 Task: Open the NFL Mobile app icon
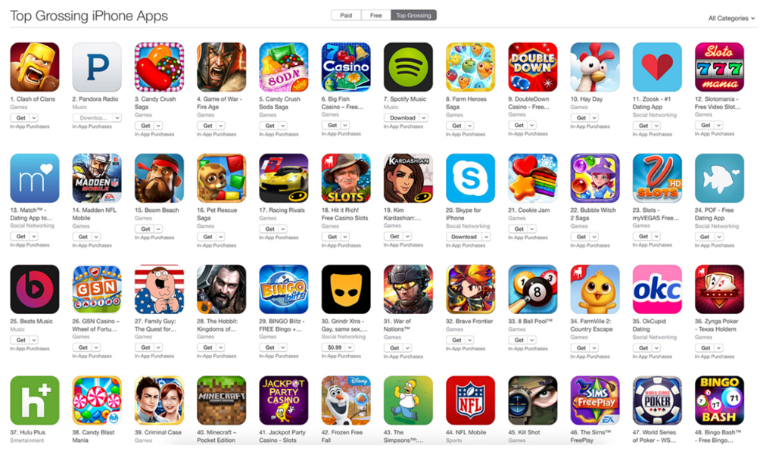pyautogui.click(x=470, y=400)
